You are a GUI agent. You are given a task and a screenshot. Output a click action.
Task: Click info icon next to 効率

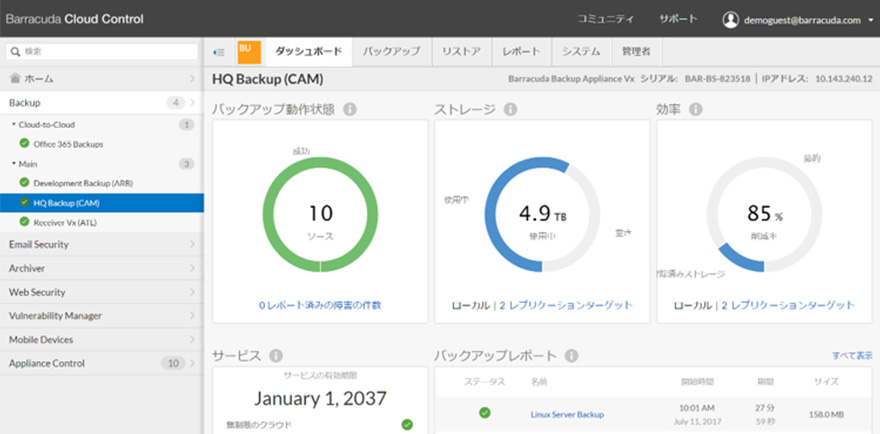click(695, 109)
